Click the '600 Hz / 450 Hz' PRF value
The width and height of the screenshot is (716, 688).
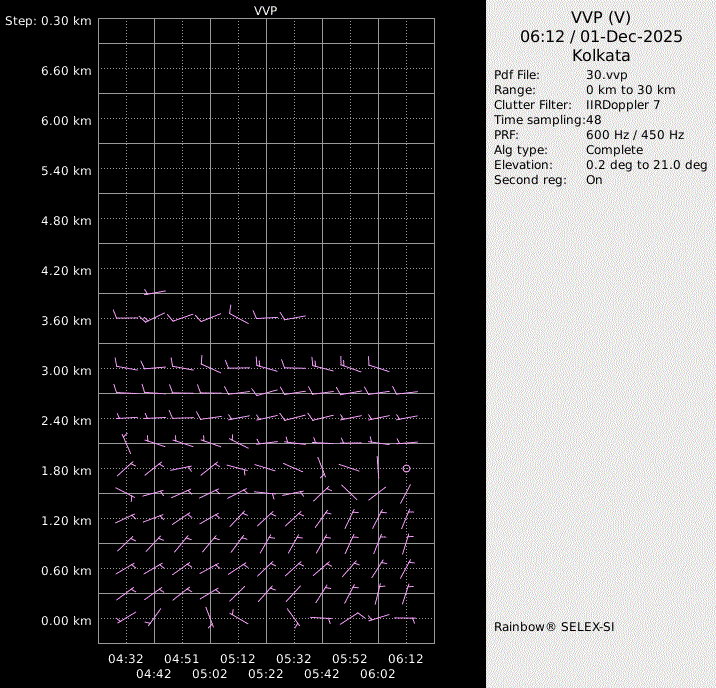point(634,135)
